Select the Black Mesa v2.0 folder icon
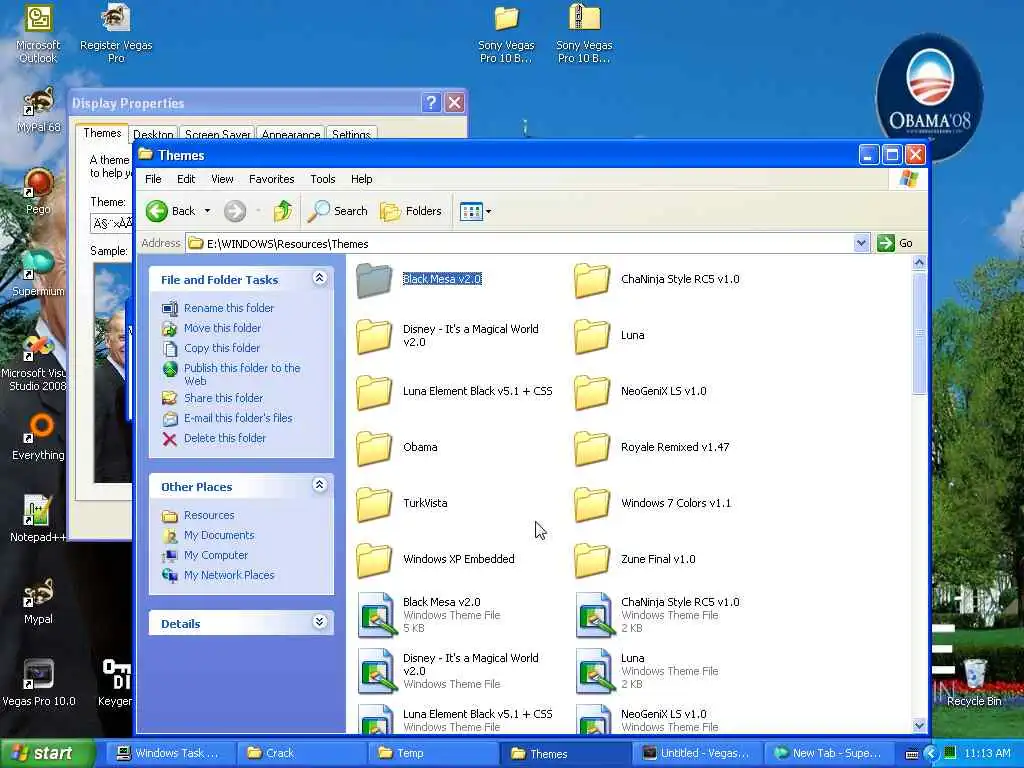 pyautogui.click(x=374, y=280)
